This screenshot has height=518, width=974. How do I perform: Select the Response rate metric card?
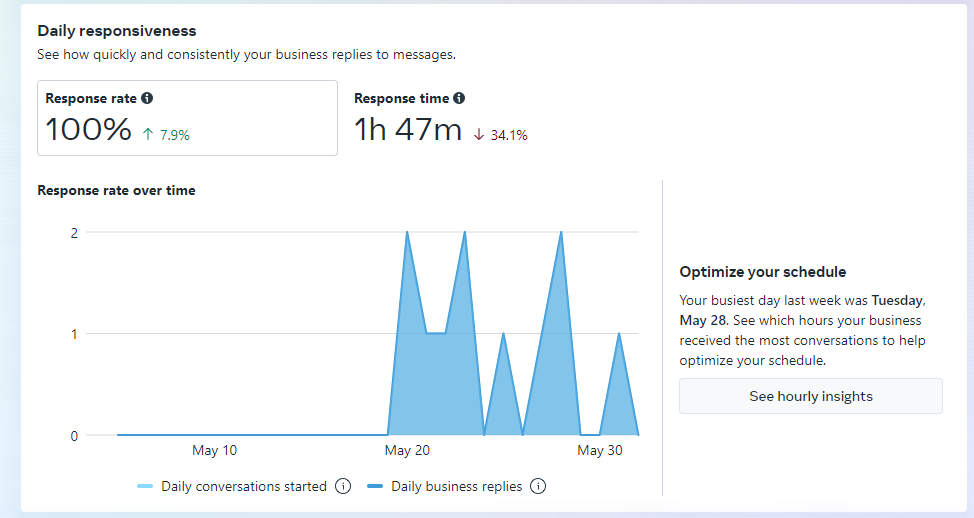click(187, 118)
